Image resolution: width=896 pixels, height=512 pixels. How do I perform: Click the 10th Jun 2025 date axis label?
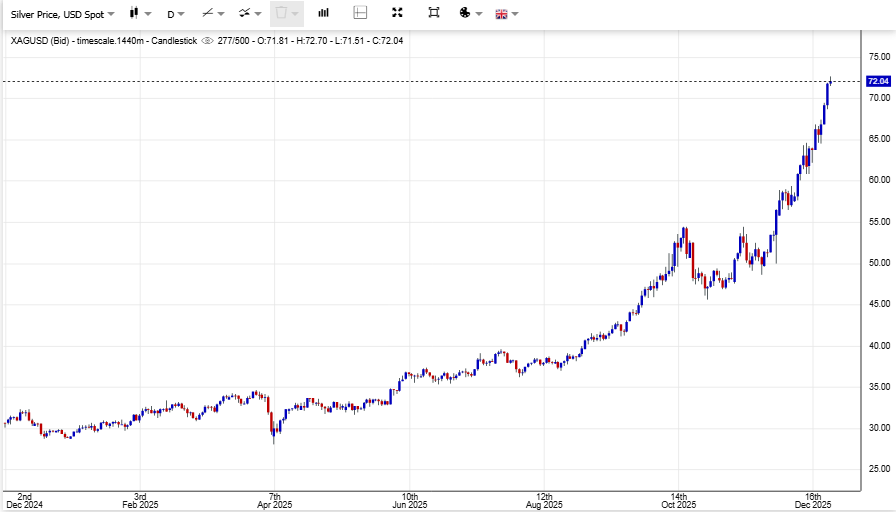410,501
